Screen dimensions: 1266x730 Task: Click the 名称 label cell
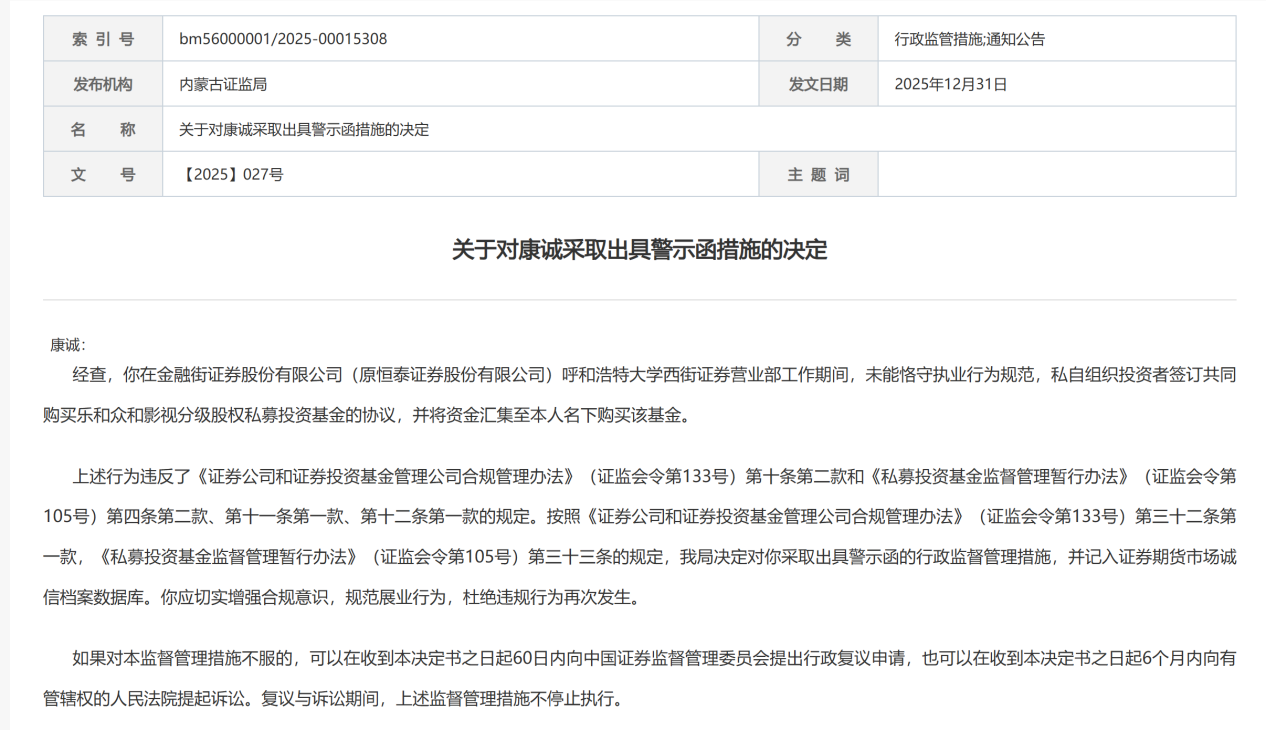(103, 129)
